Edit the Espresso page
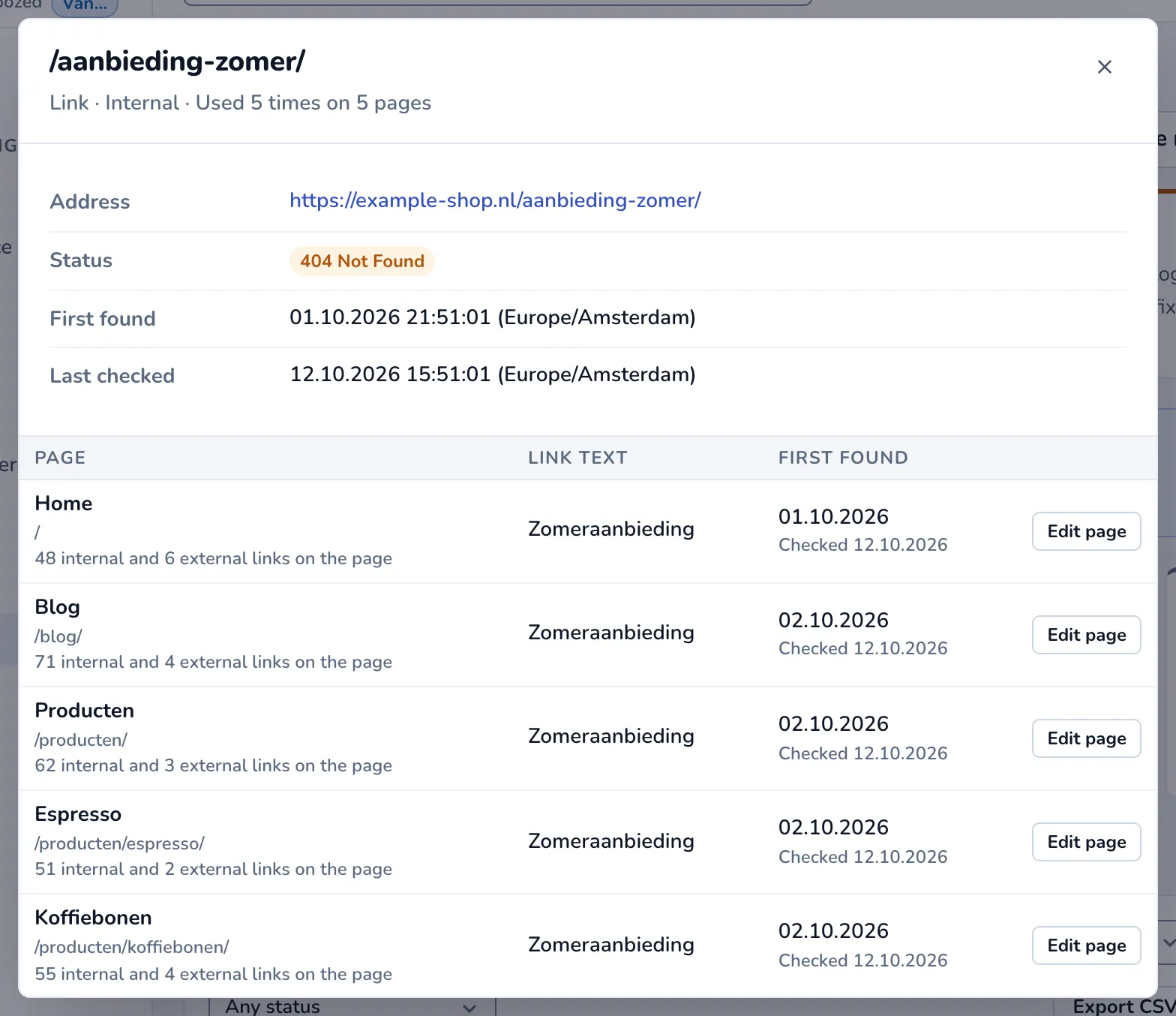The width and height of the screenshot is (1176, 1016). pyautogui.click(x=1086, y=842)
